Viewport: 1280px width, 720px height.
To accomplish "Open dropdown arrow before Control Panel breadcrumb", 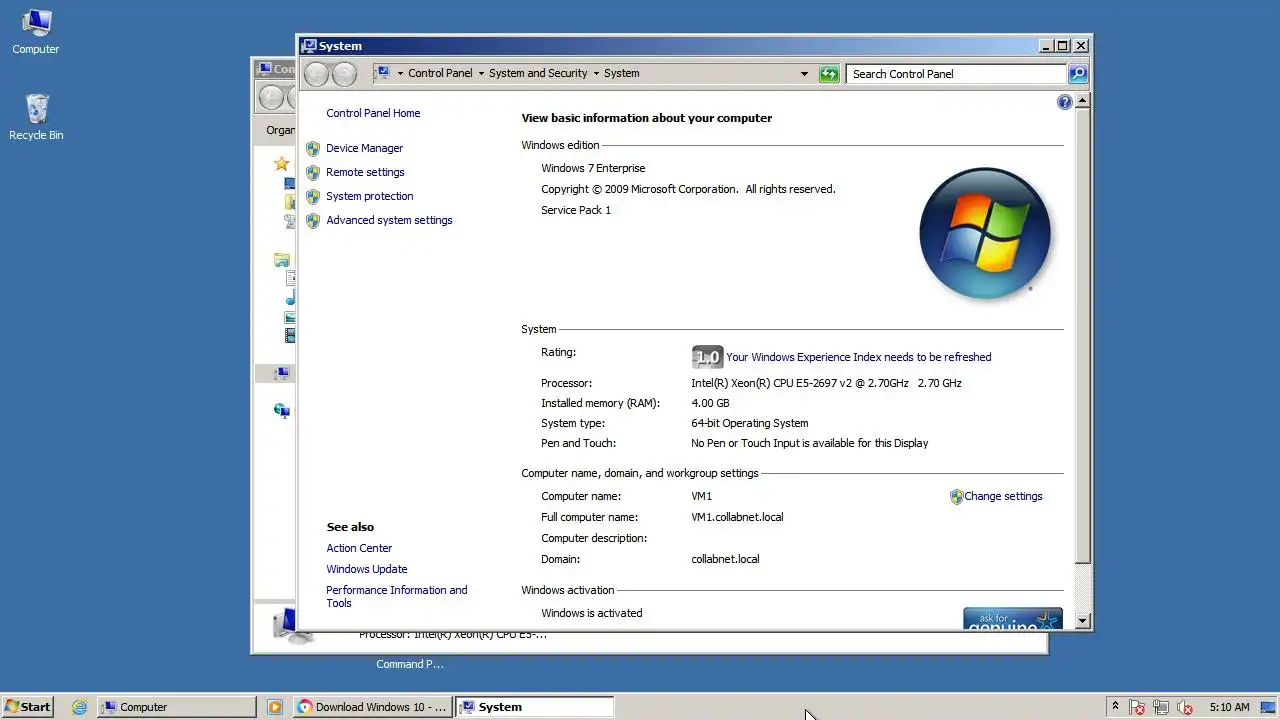I will coord(400,74).
